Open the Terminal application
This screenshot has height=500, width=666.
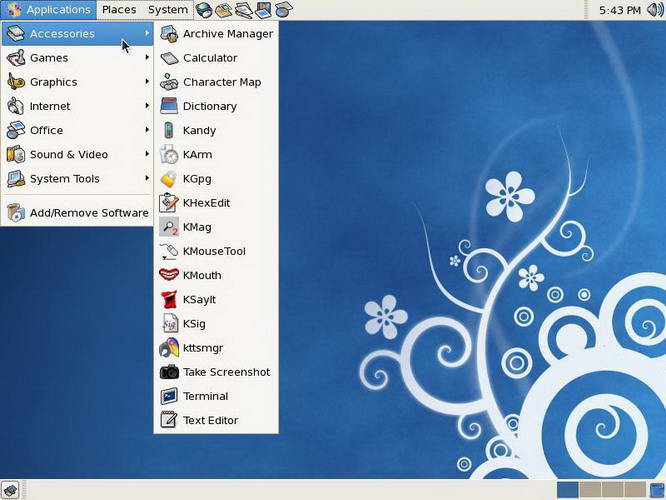205,396
